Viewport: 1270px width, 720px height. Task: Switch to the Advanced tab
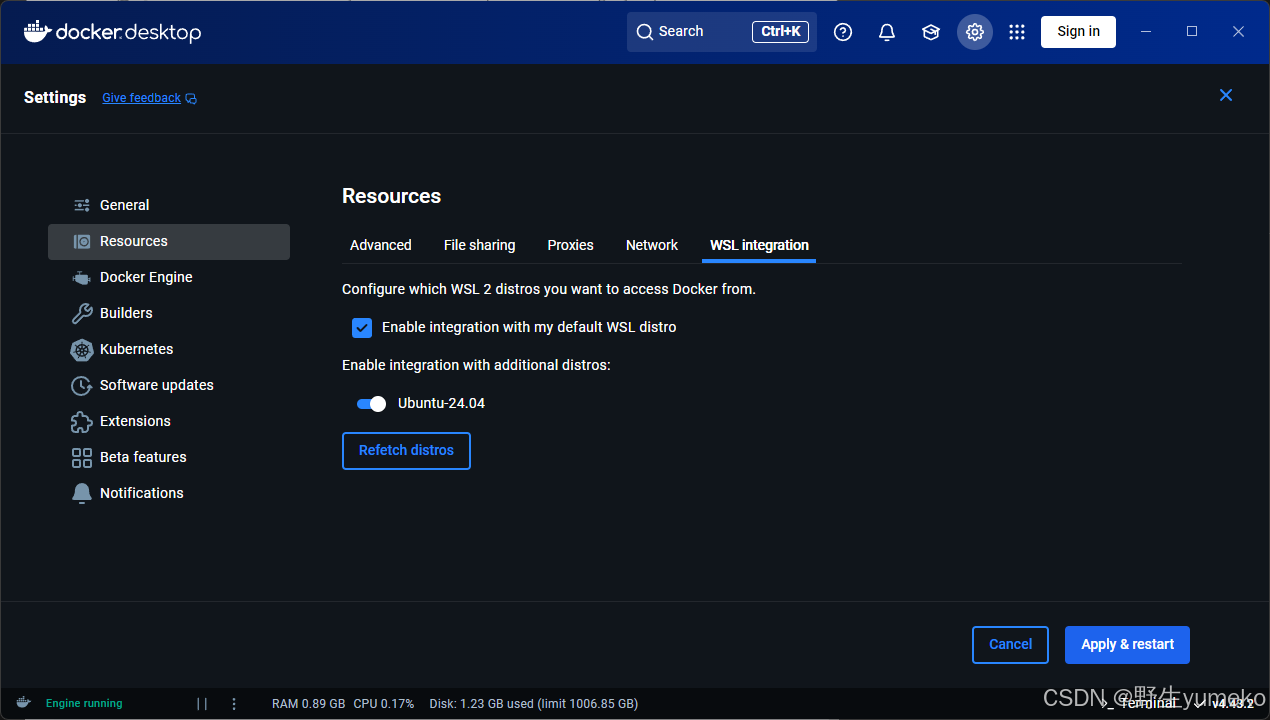(x=381, y=245)
